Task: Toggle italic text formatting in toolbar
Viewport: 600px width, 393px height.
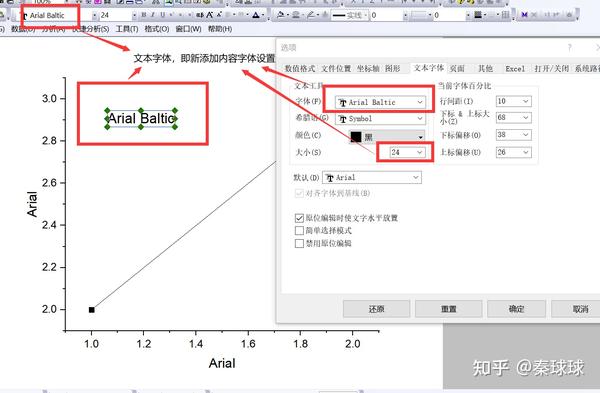Action: 153,15
